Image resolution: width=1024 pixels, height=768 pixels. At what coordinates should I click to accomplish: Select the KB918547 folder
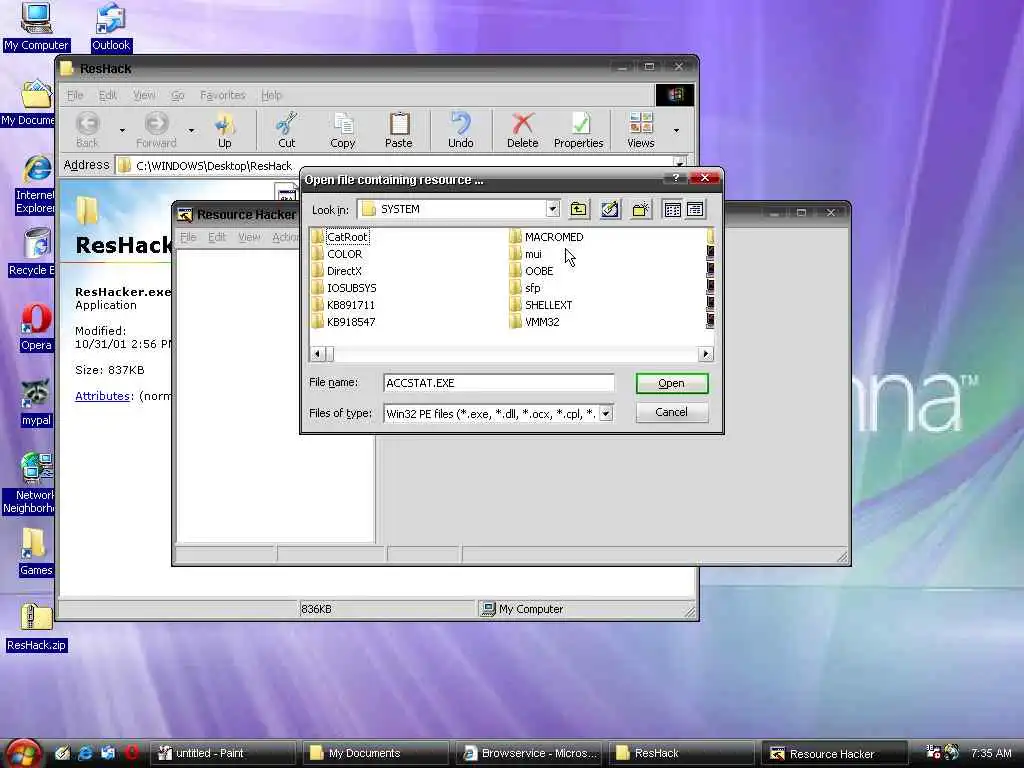tap(344, 322)
